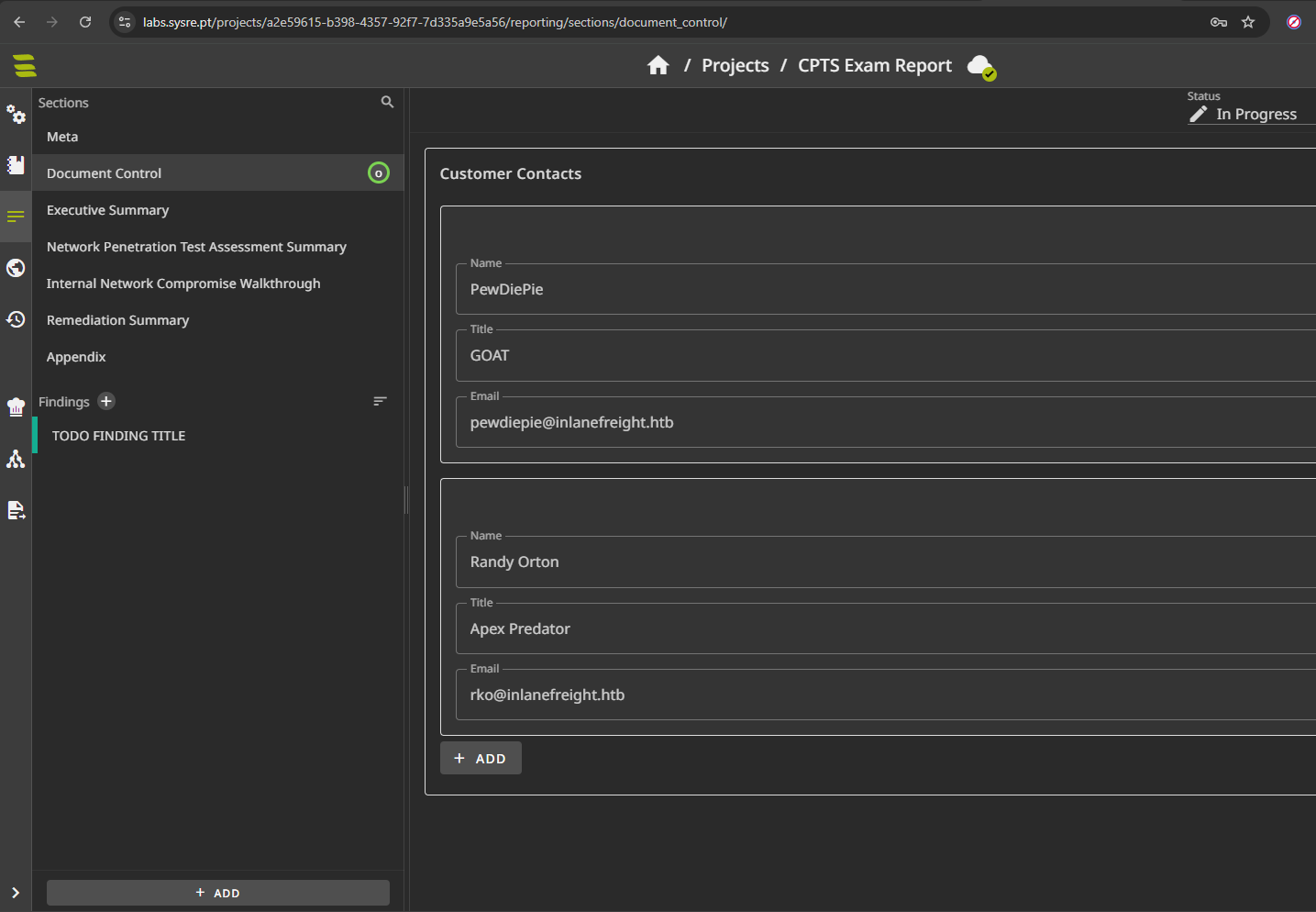Open version history clock icon
The height and width of the screenshot is (912, 1316).
pos(16,319)
